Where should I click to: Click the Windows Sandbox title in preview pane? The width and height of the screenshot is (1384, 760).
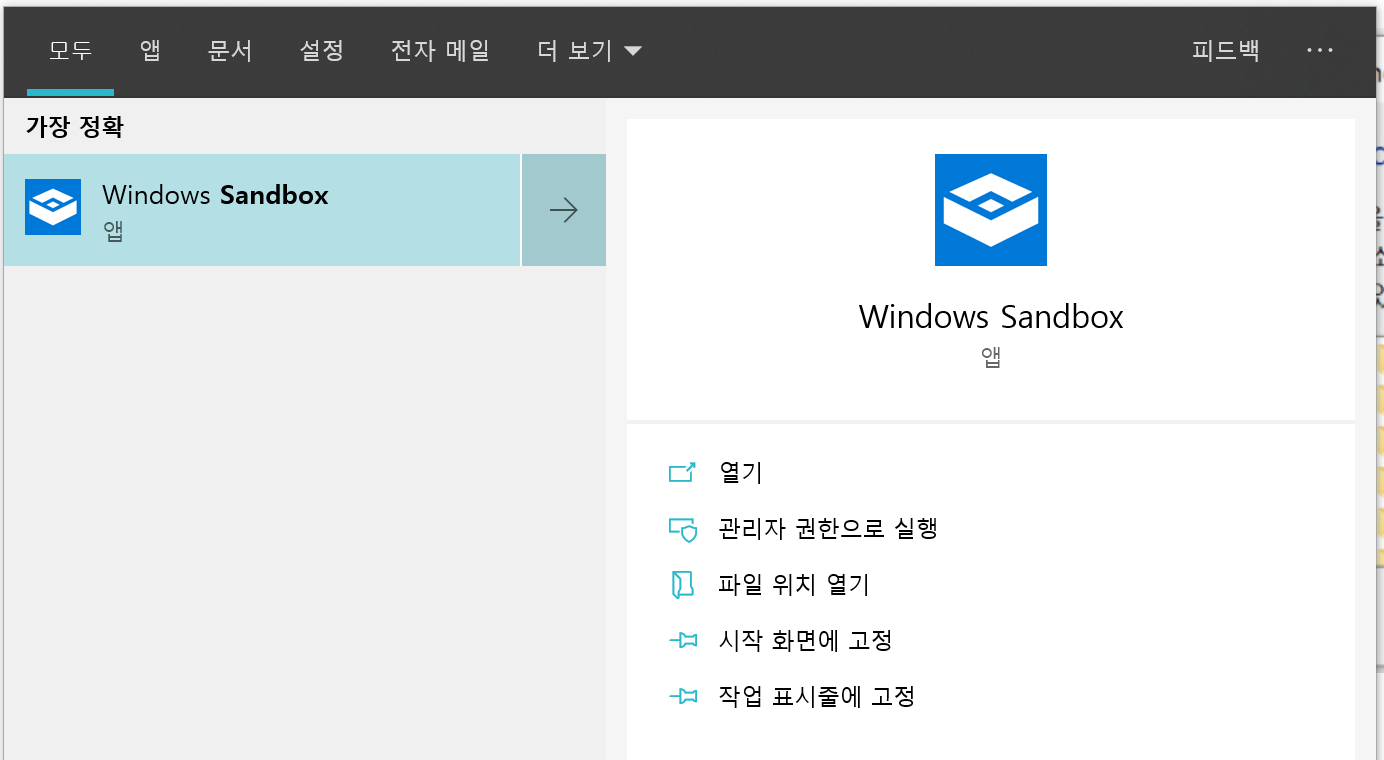point(991,317)
